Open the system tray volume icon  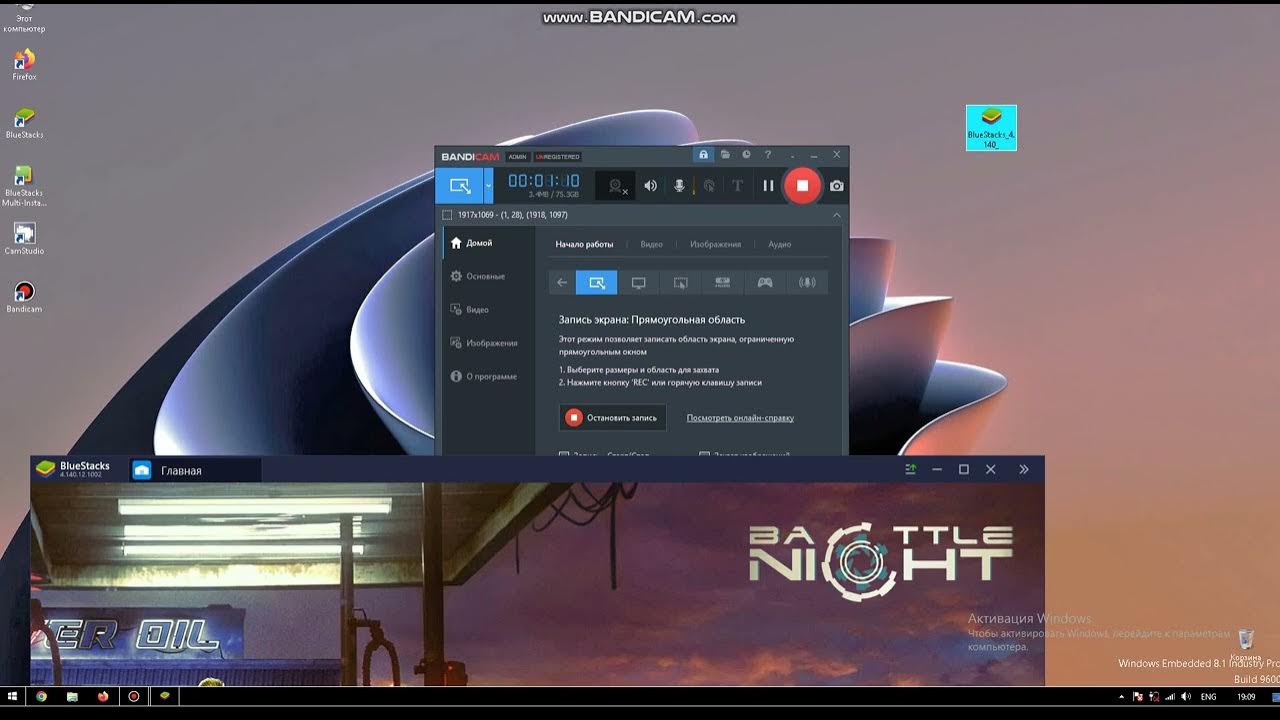(1186, 696)
